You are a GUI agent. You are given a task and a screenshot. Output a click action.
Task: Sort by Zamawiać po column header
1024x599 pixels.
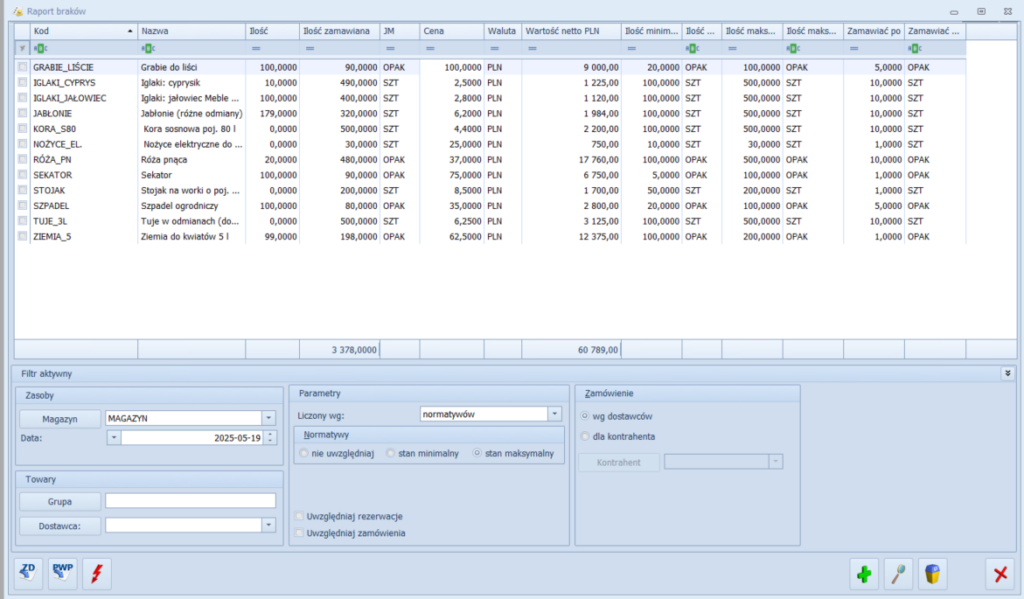pos(874,31)
